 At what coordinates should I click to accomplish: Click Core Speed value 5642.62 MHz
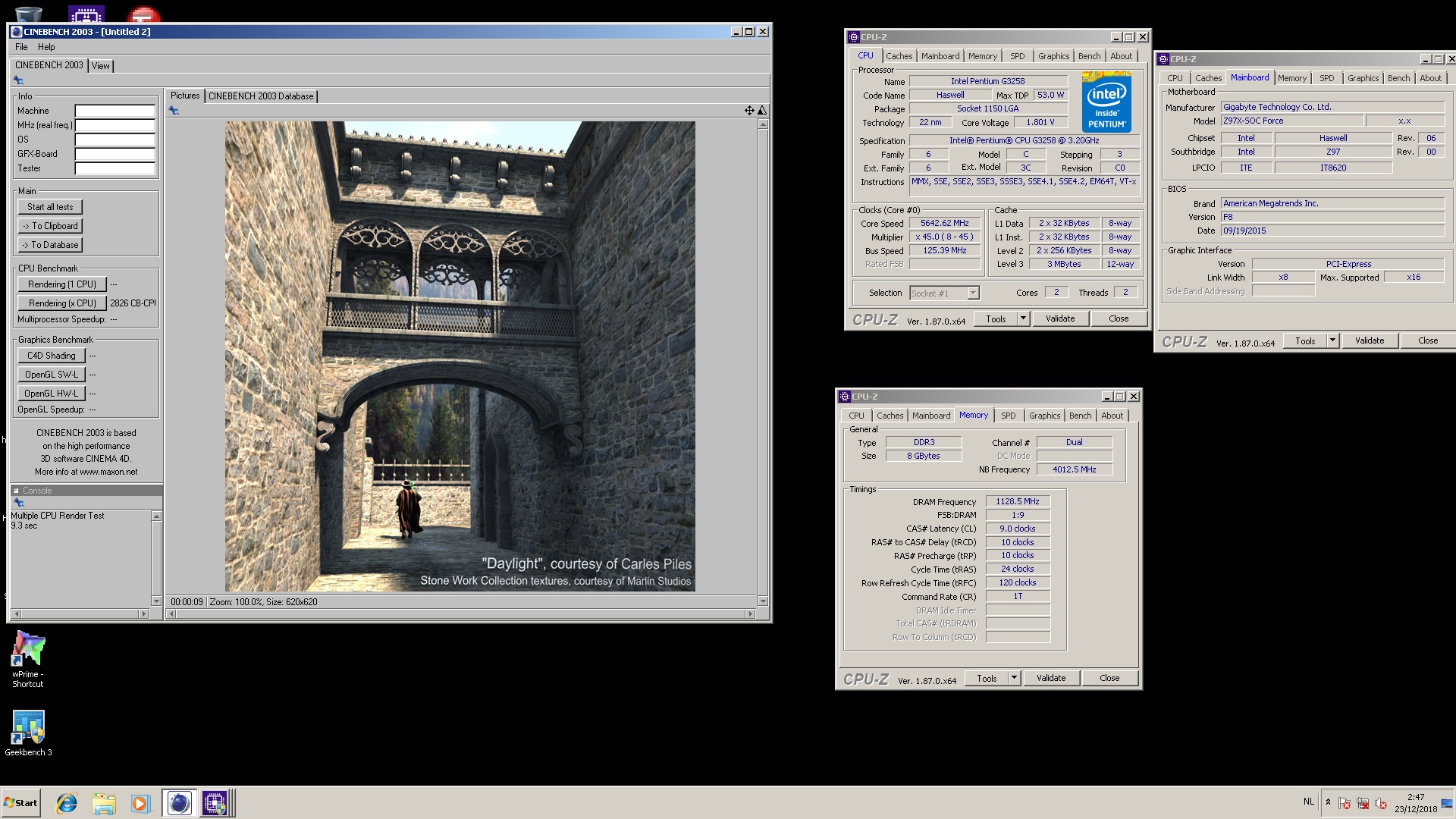click(x=945, y=223)
